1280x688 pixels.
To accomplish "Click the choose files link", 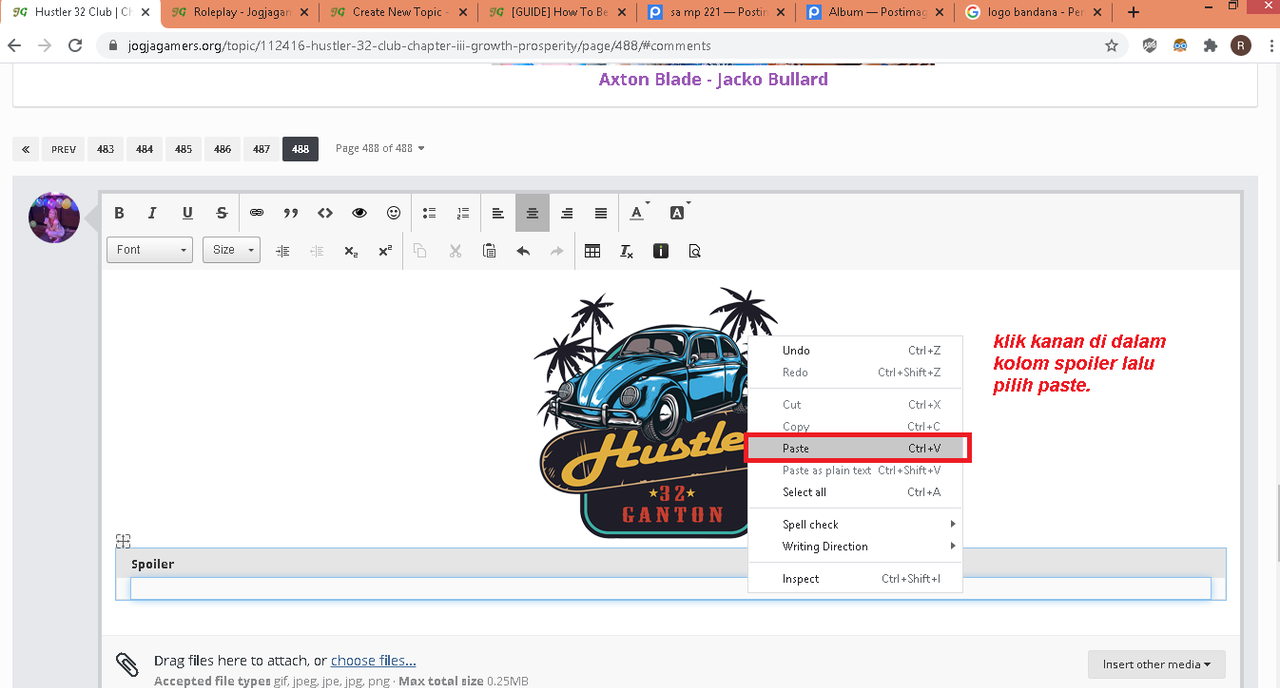I will click(373, 660).
